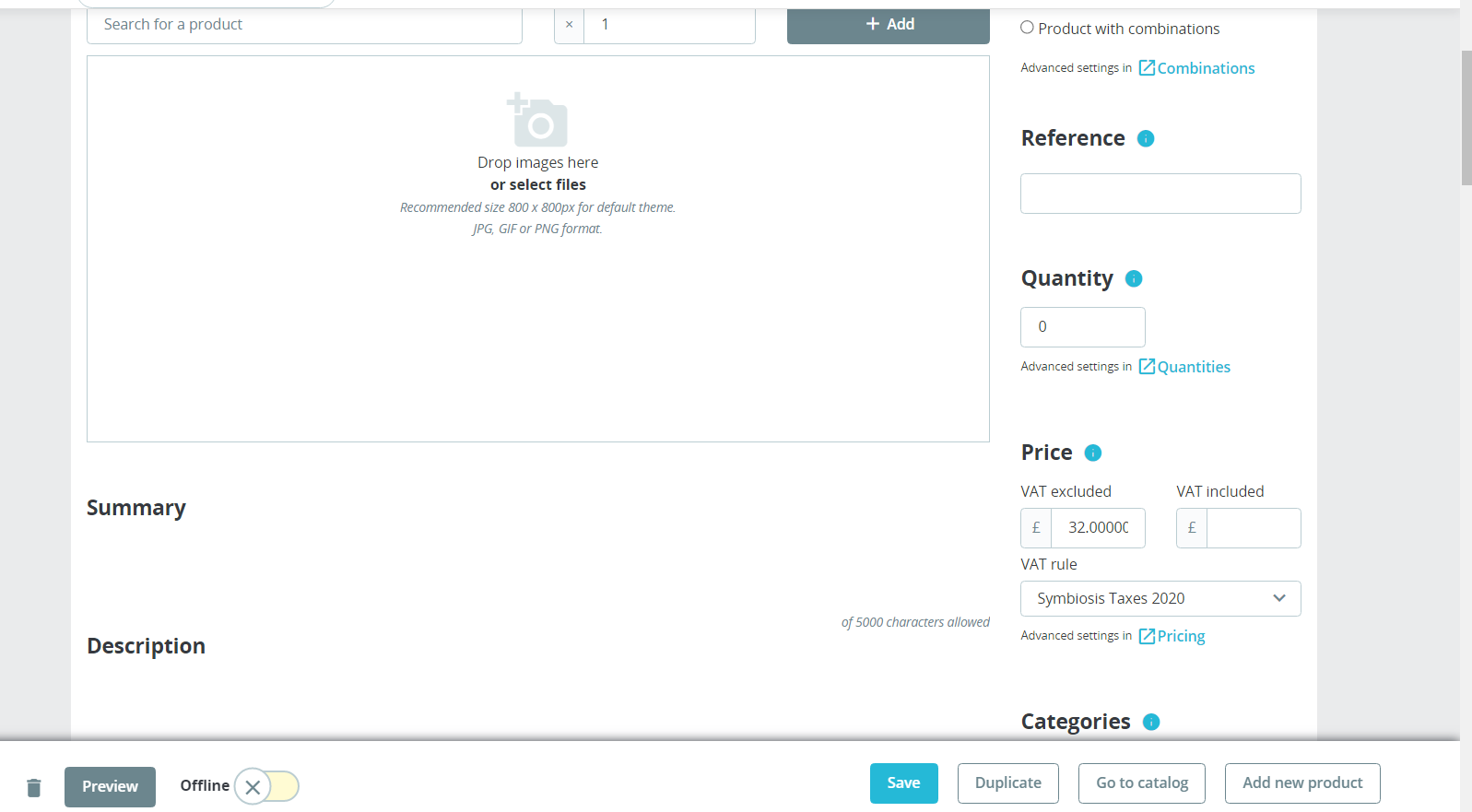Viewport: 1472px width, 812px height.
Task: Click the related product quantity field
Action: point(669,25)
